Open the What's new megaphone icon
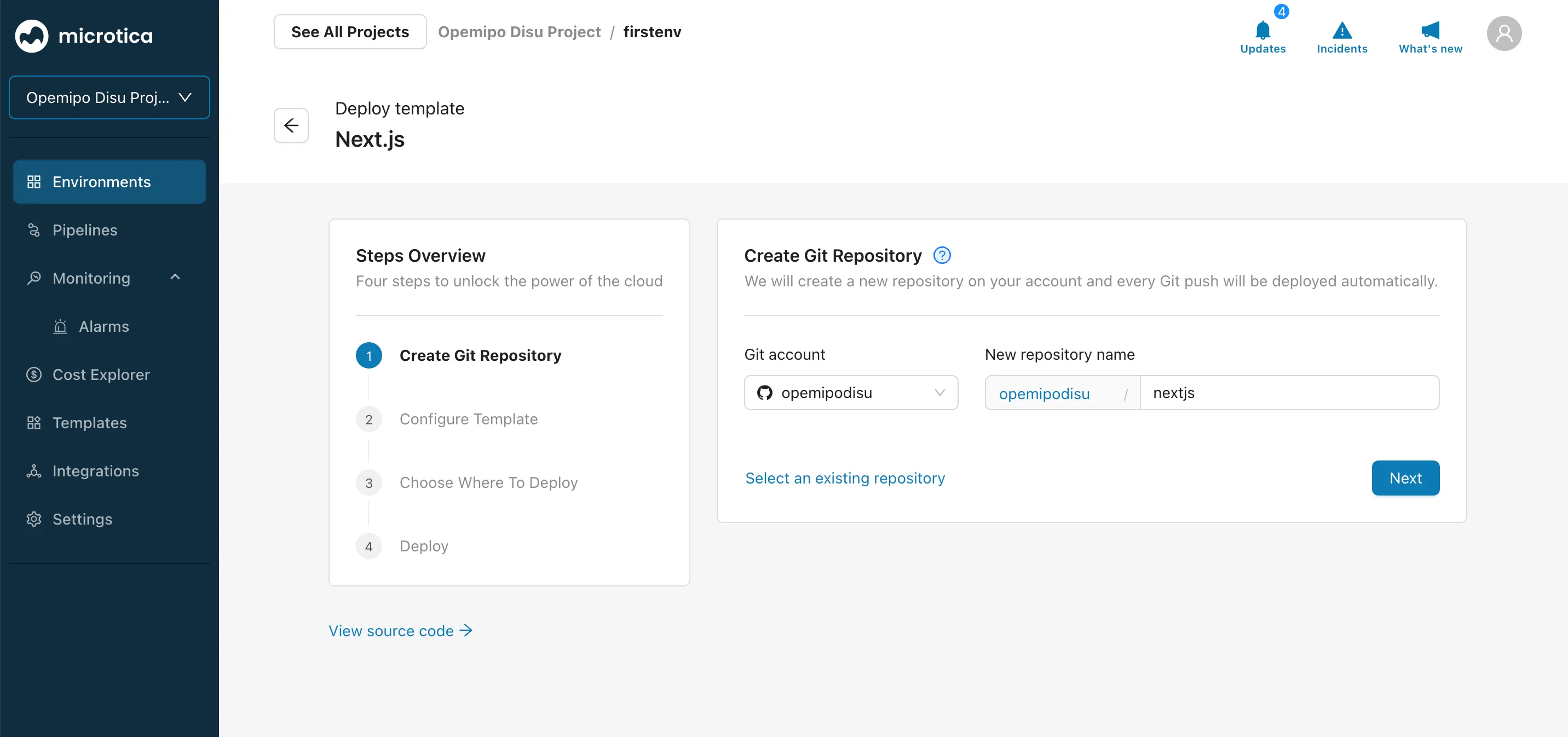 click(x=1430, y=30)
